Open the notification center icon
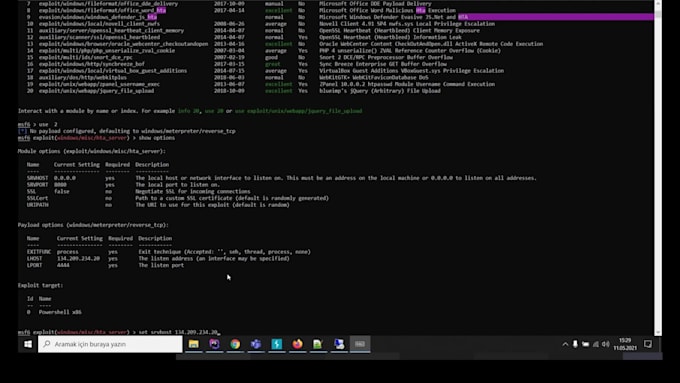The width and height of the screenshot is (680, 383). point(648,344)
